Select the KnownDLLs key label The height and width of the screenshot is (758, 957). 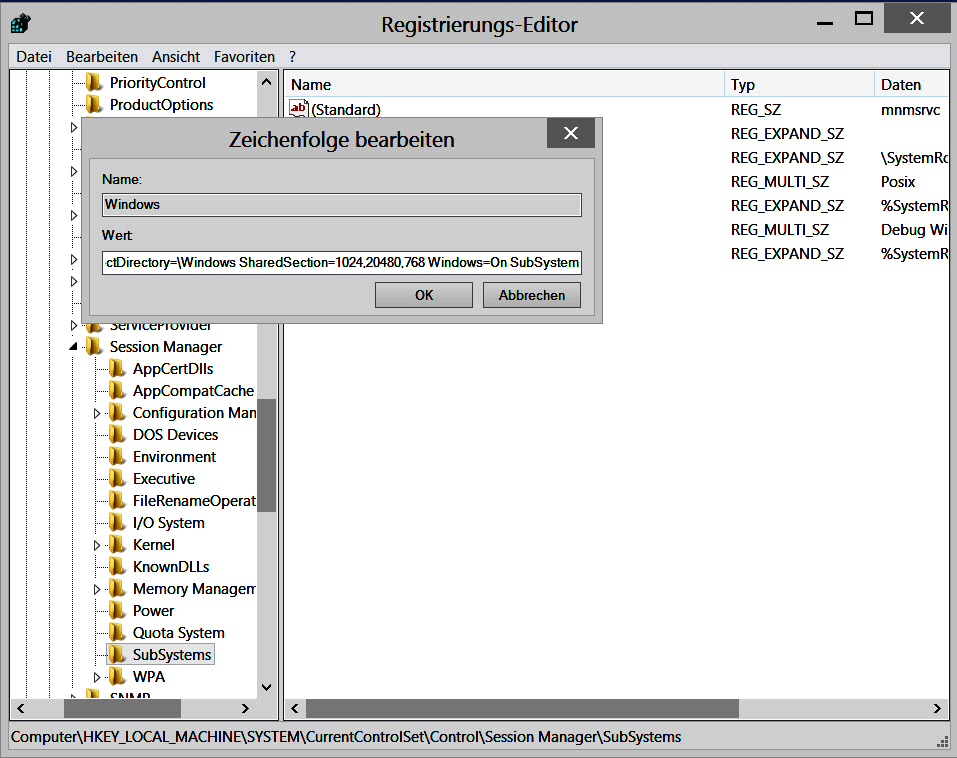pyautogui.click(x=171, y=566)
